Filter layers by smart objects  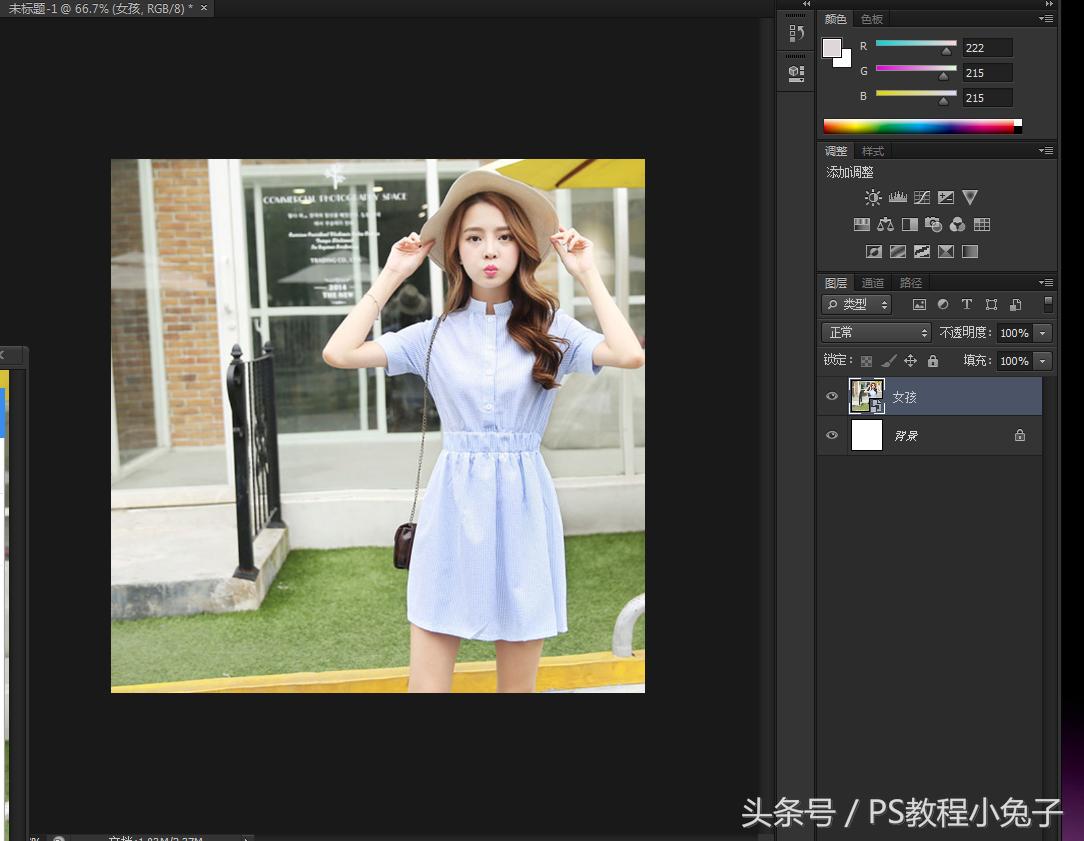point(1016,305)
